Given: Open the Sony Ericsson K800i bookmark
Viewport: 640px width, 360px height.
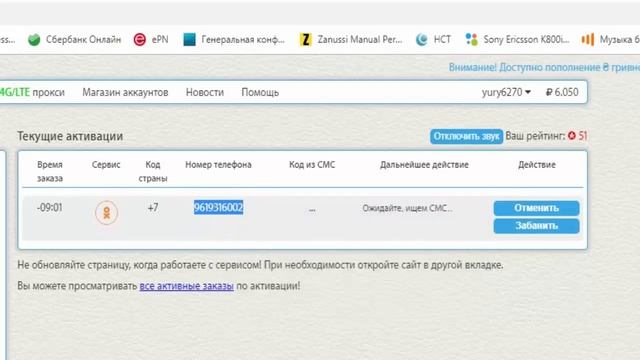Looking at the screenshot, I should tap(517, 40).
